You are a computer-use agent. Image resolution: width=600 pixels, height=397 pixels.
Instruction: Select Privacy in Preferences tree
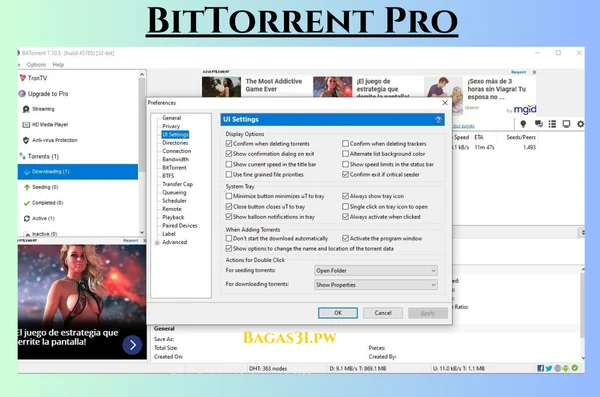[171, 126]
